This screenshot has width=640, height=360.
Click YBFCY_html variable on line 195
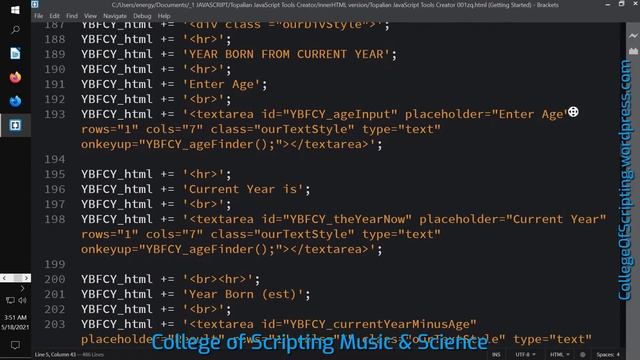[116, 174]
